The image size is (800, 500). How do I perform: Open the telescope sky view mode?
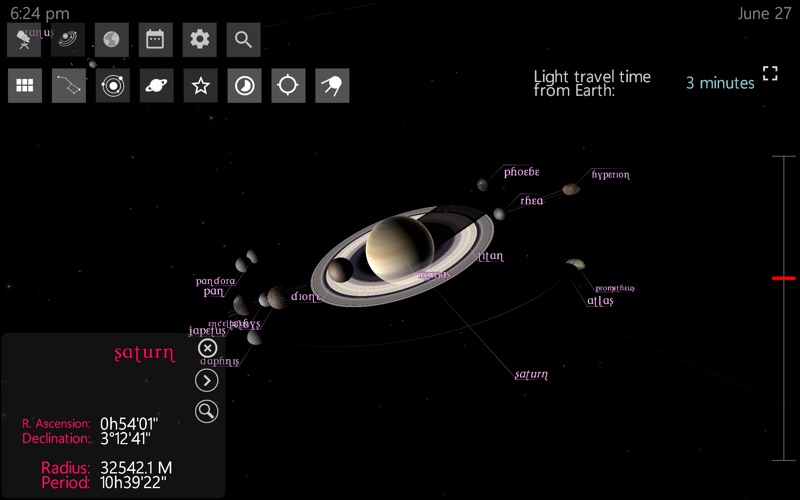pyautogui.click(x=24, y=40)
